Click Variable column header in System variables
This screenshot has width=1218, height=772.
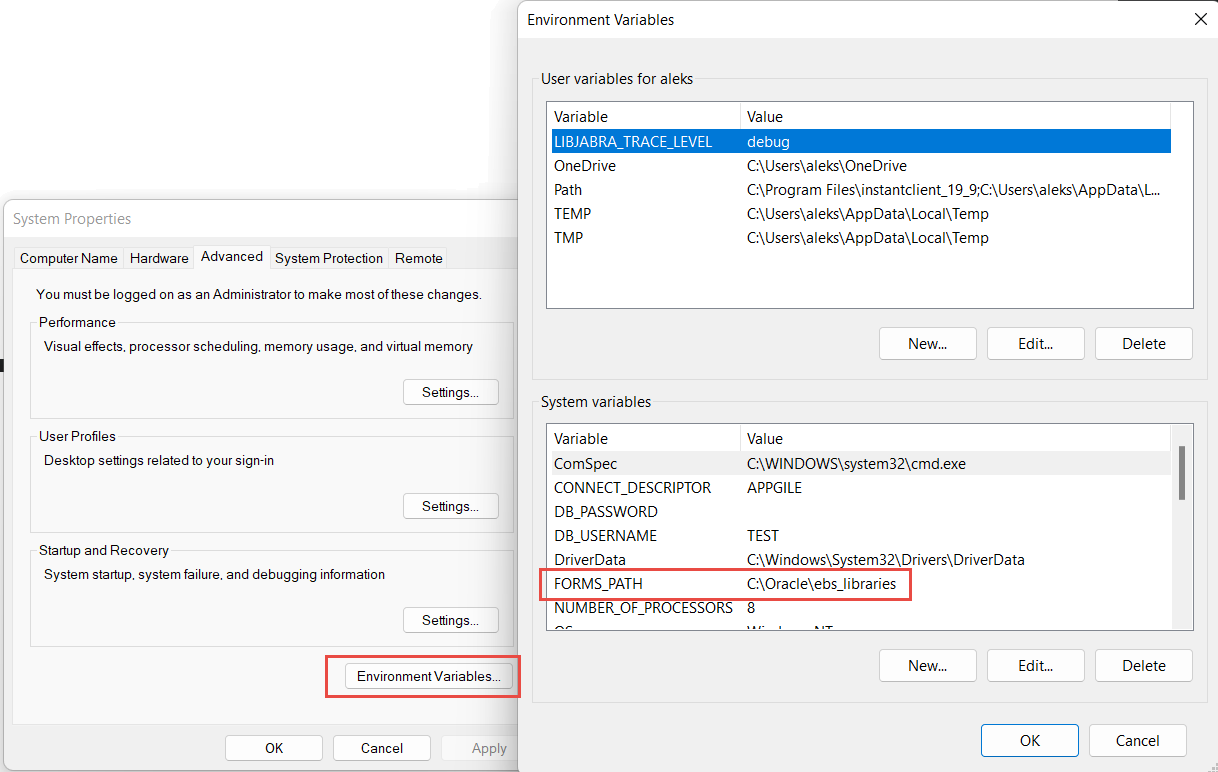644,439
